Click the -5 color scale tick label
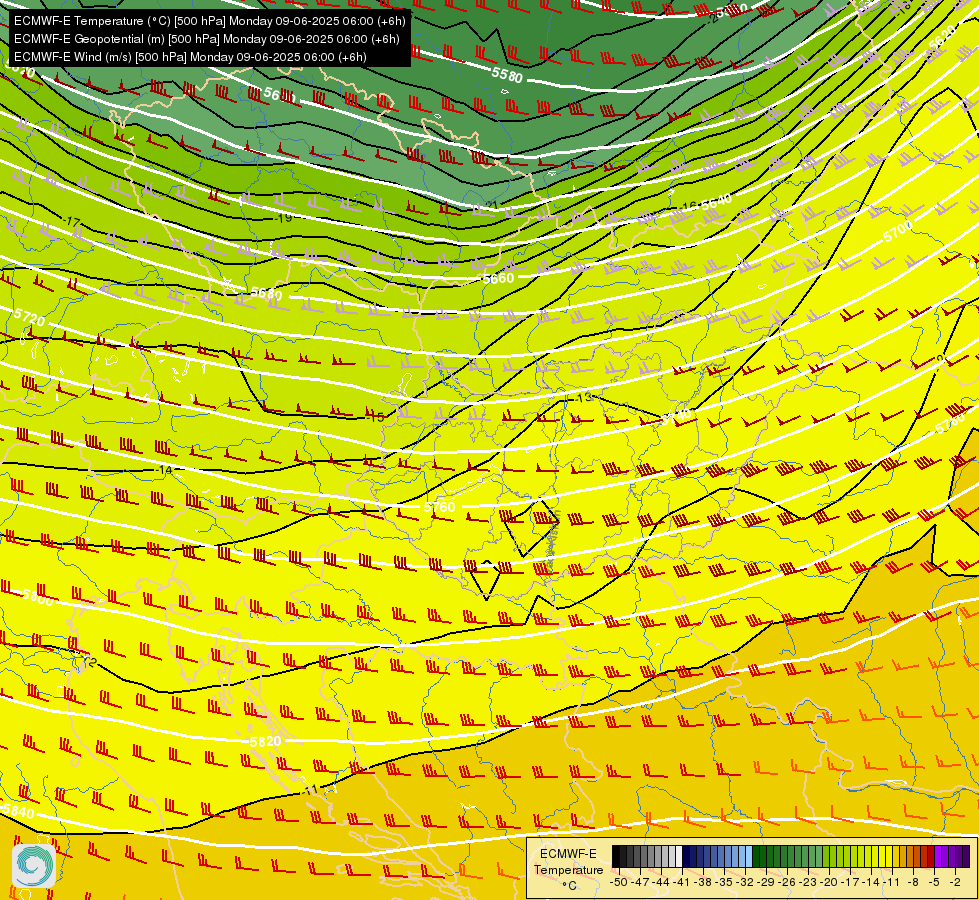Viewport: 979px width, 900px height. point(935,882)
